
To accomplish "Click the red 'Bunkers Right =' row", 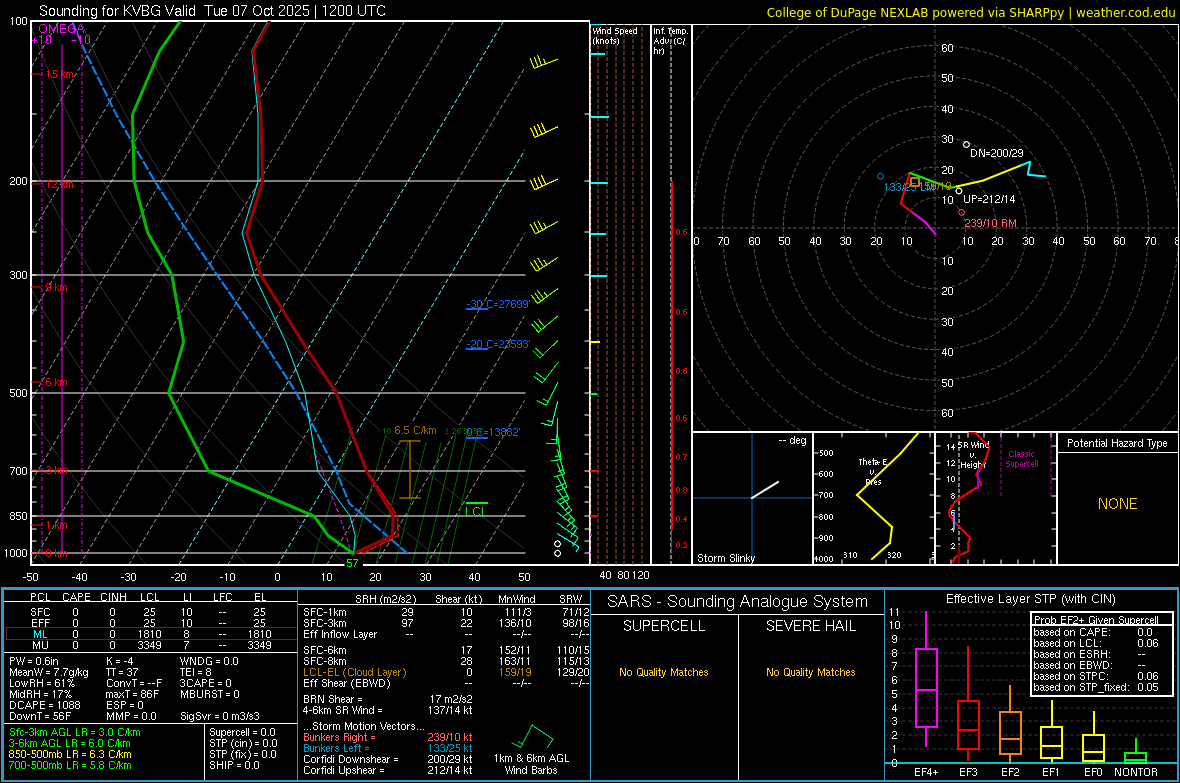I will click(388, 737).
